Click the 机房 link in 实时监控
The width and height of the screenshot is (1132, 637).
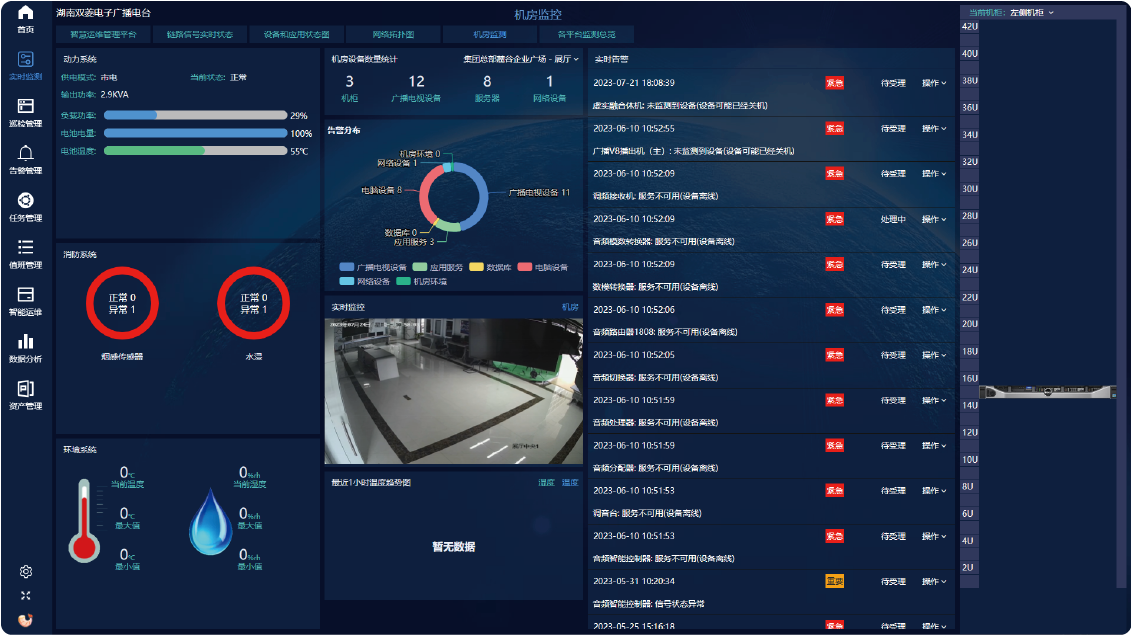coord(570,308)
